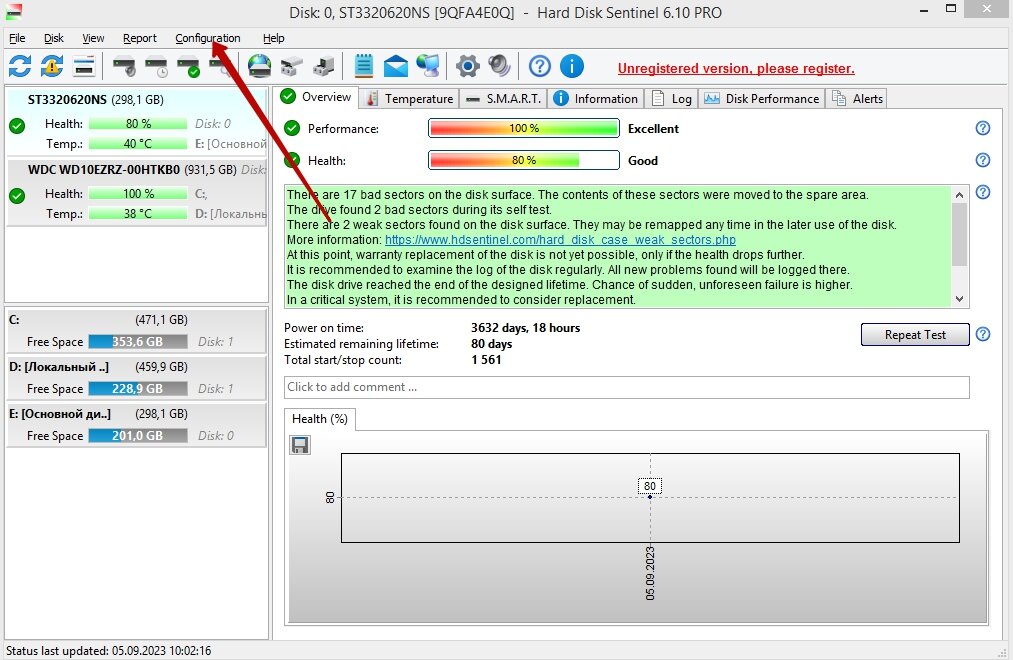Click D: free space 228,9 GB bar
Screen dimensions: 1013x660
click(138, 389)
